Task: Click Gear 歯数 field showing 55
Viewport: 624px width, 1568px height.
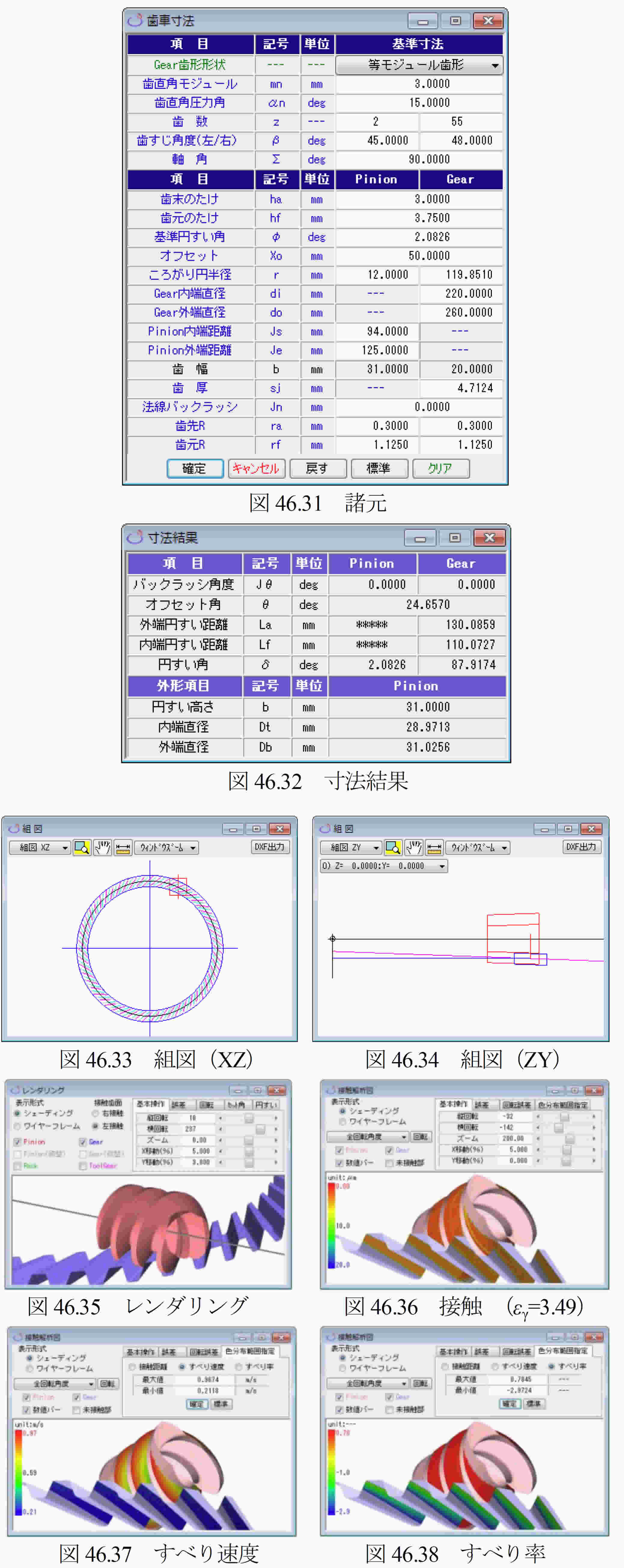Action: [461, 122]
